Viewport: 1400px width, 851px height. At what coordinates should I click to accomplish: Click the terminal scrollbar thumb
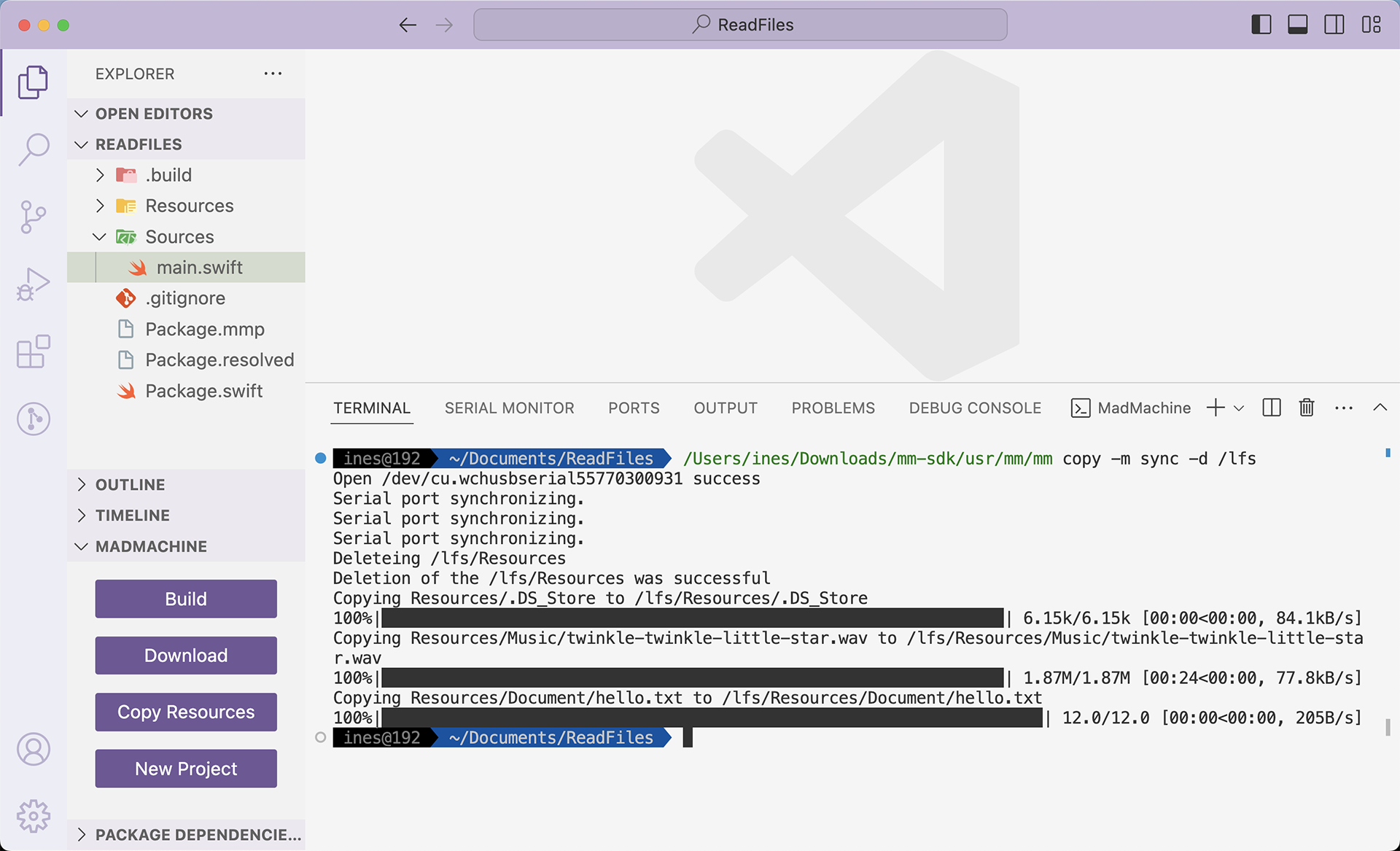(1388, 727)
